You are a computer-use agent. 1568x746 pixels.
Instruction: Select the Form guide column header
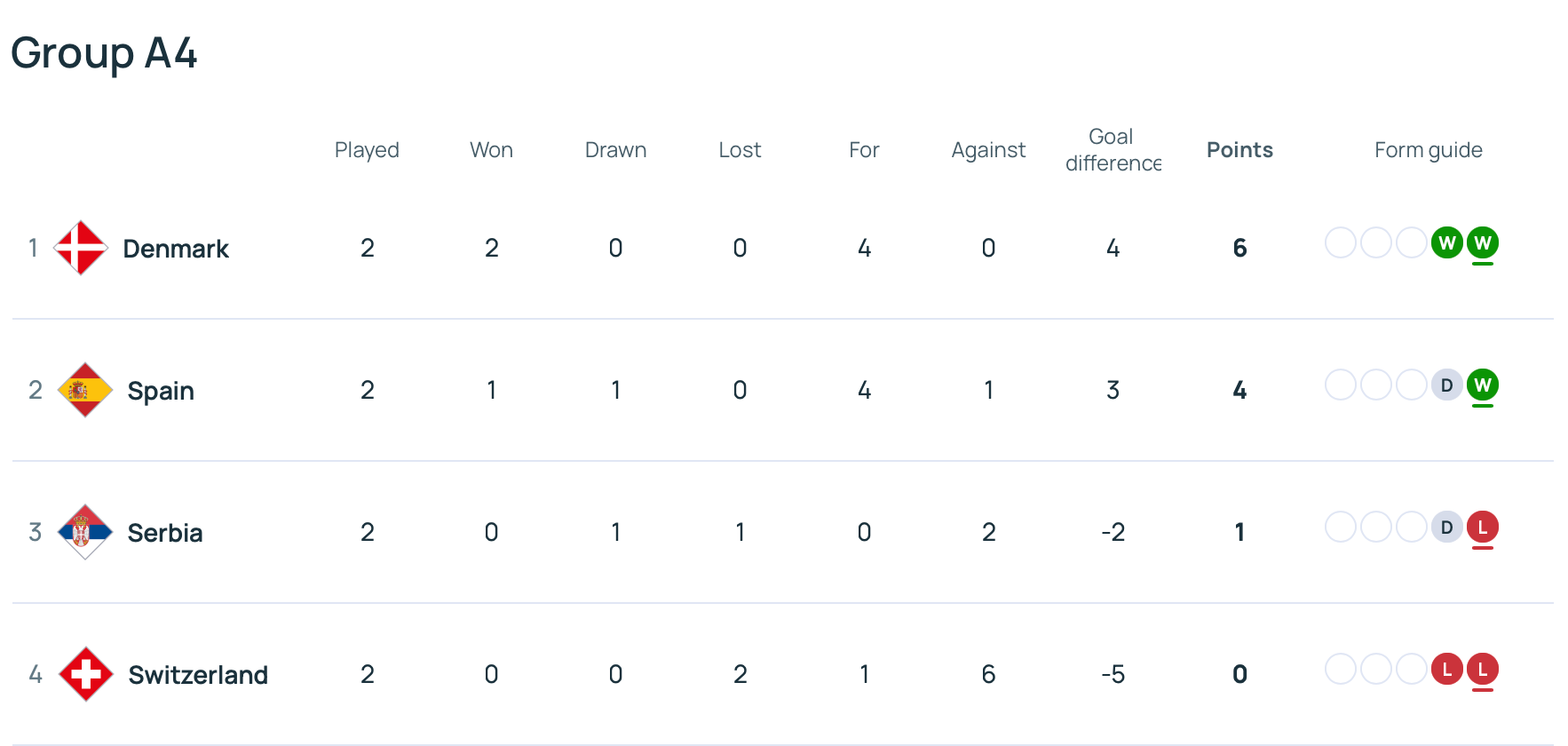pos(1428,150)
